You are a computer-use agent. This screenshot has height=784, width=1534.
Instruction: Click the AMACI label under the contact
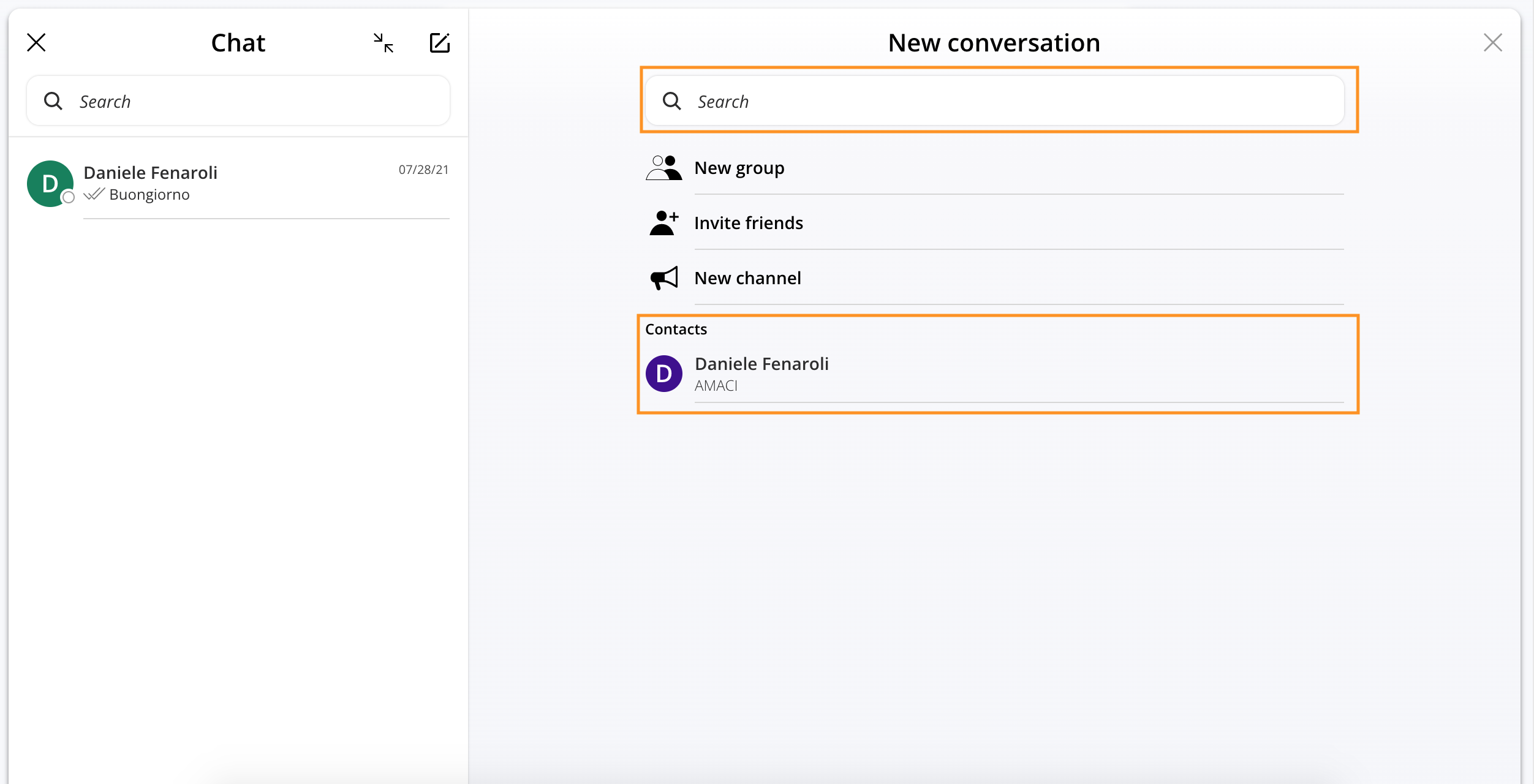click(716, 386)
